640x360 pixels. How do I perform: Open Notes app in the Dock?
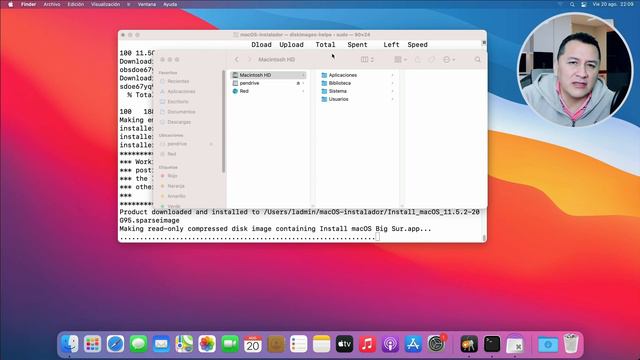coord(321,344)
